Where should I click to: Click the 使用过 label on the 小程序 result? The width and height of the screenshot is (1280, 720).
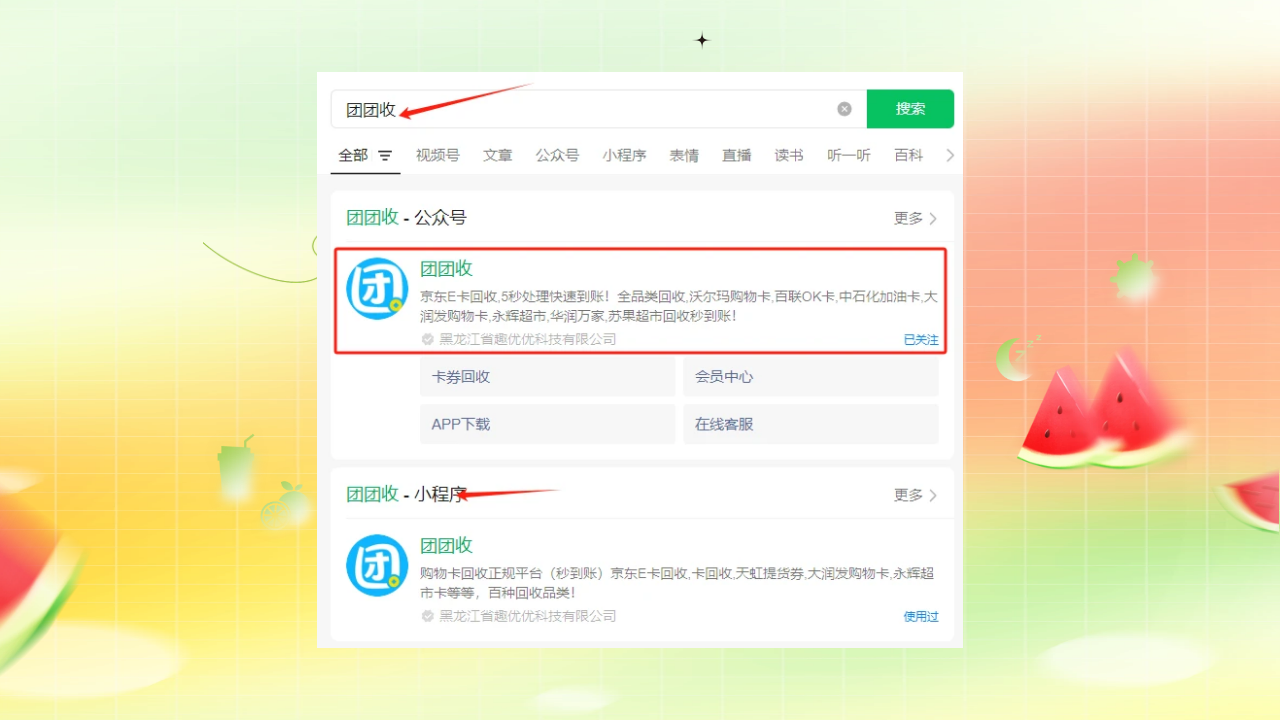tap(921, 616)
